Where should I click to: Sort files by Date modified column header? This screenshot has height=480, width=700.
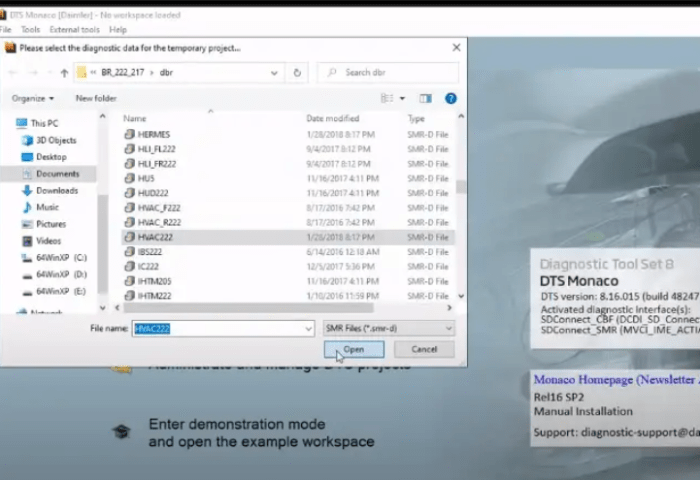[333, 118]
